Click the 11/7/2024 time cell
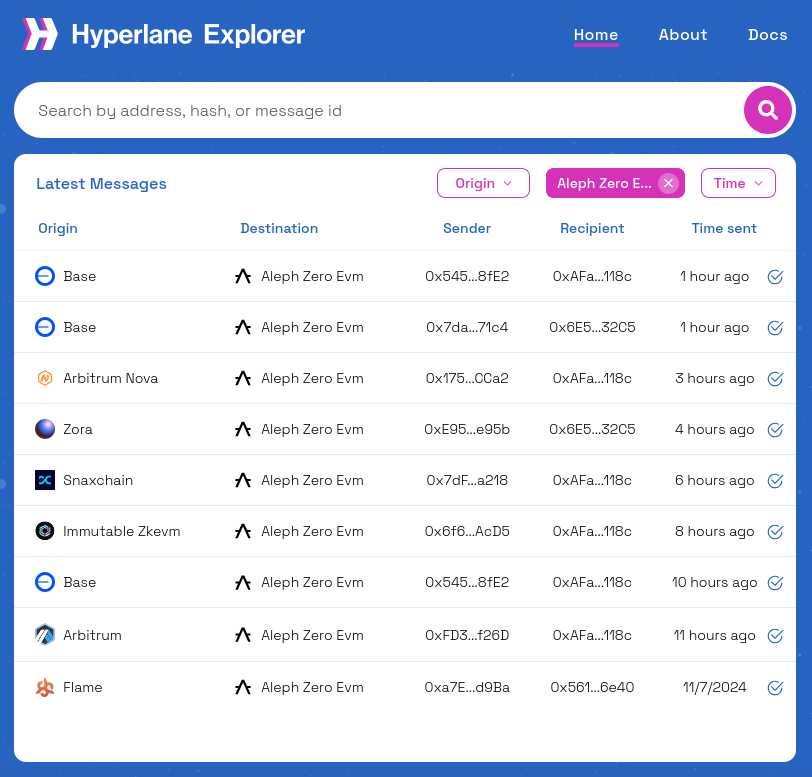This screenshot has width=812, height=777. pos(715,688)
